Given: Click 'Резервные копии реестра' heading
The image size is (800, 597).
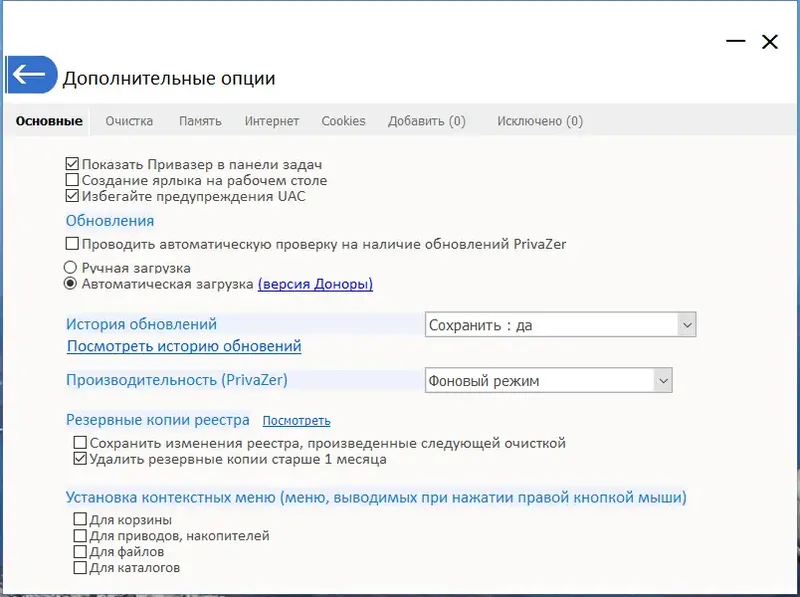Looking at the screenshot, I should click(158, 419).
